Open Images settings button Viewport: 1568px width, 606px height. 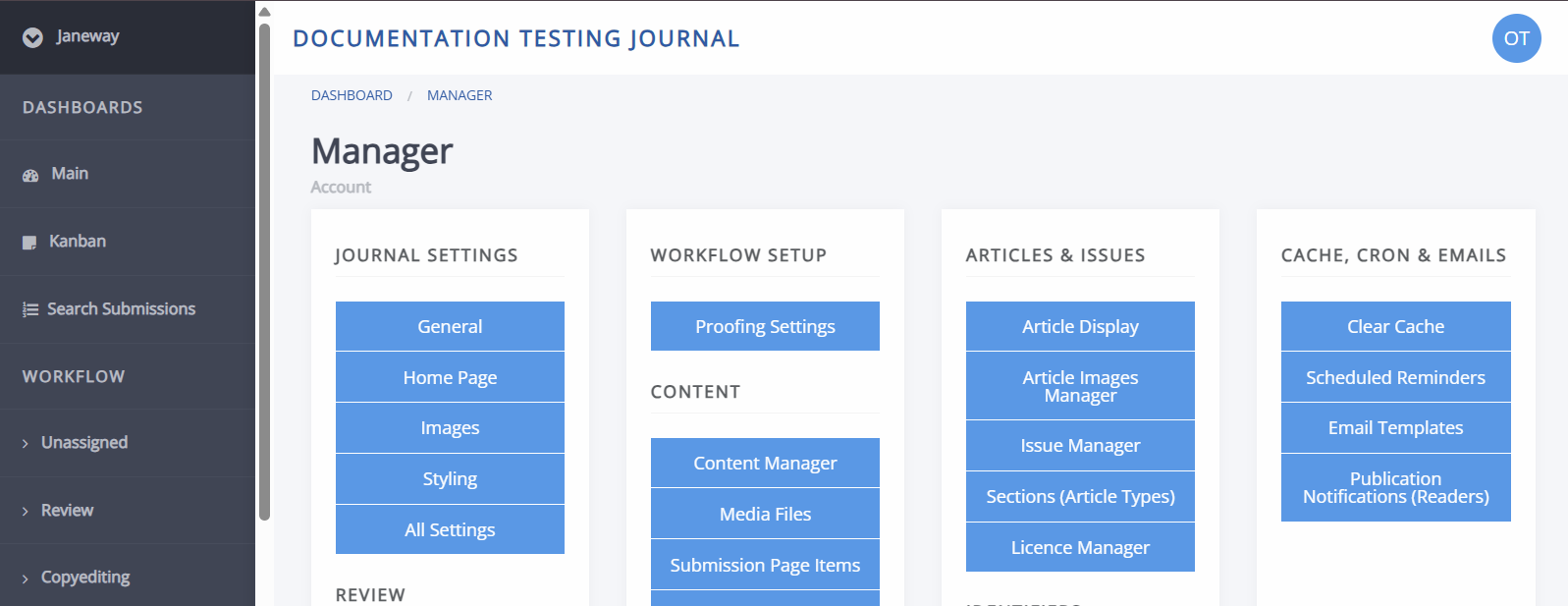(450, 428)
